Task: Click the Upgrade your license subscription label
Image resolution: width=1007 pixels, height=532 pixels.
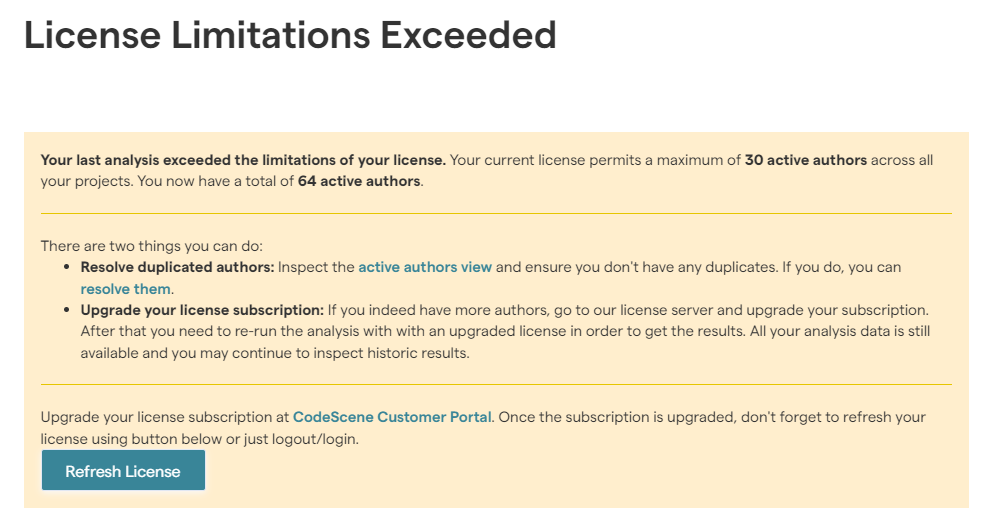Action: 202,310
